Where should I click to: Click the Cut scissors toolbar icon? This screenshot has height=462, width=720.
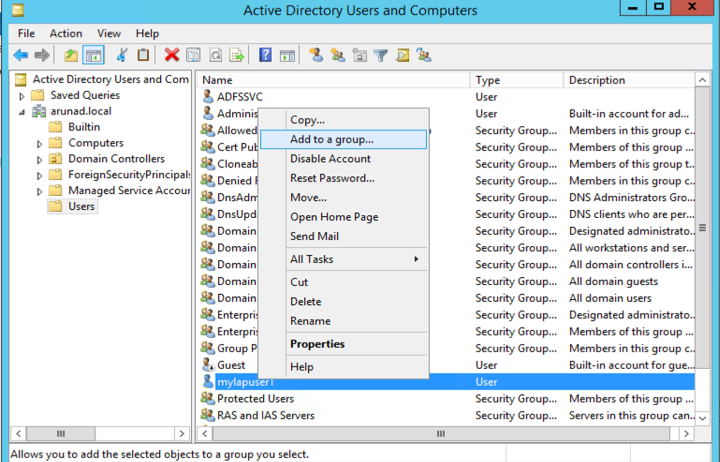click(x=122, y=56)
